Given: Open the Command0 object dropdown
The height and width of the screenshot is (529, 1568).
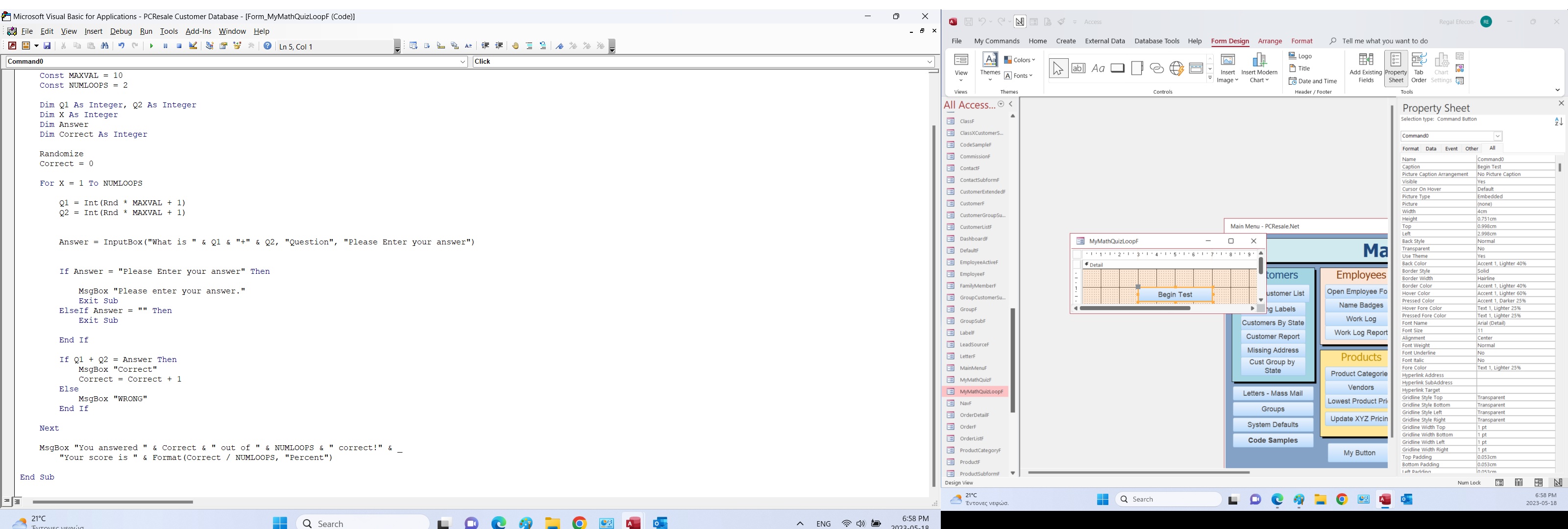Looking at the screenshot, I should (x=463, y=62).
